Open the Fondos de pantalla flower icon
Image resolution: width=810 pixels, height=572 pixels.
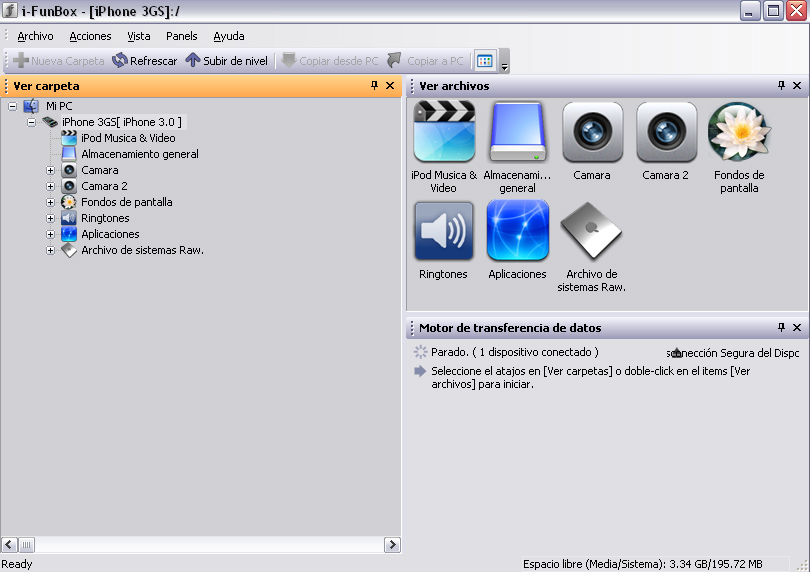(x=739, y=132)
